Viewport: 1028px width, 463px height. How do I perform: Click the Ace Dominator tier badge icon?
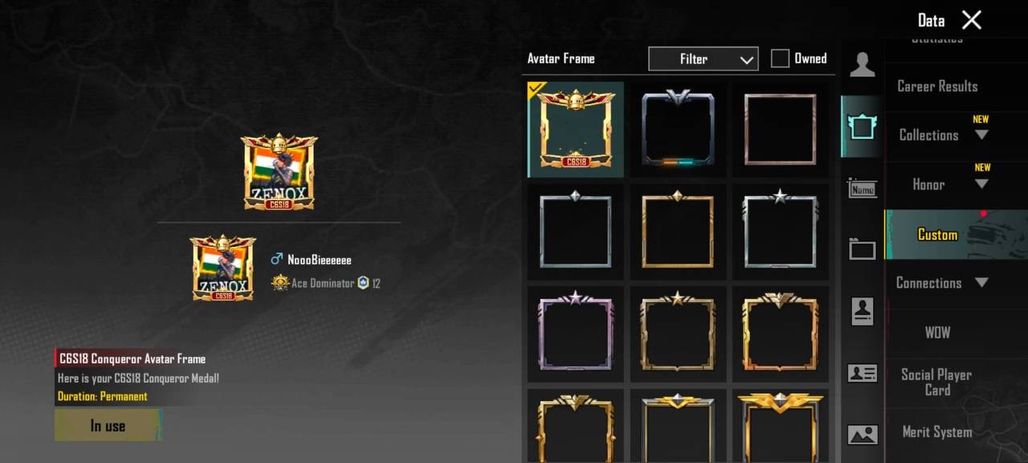tap(281, 283)
